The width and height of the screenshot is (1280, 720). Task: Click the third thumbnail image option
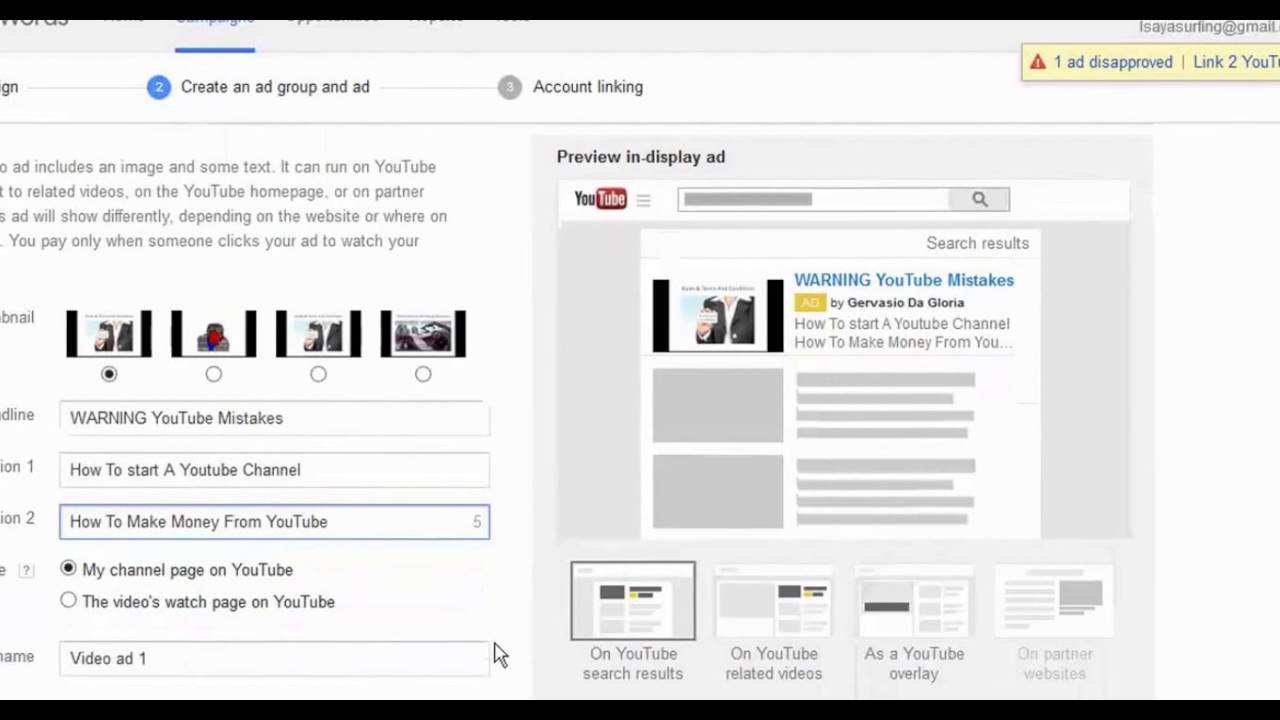(318, 334)
